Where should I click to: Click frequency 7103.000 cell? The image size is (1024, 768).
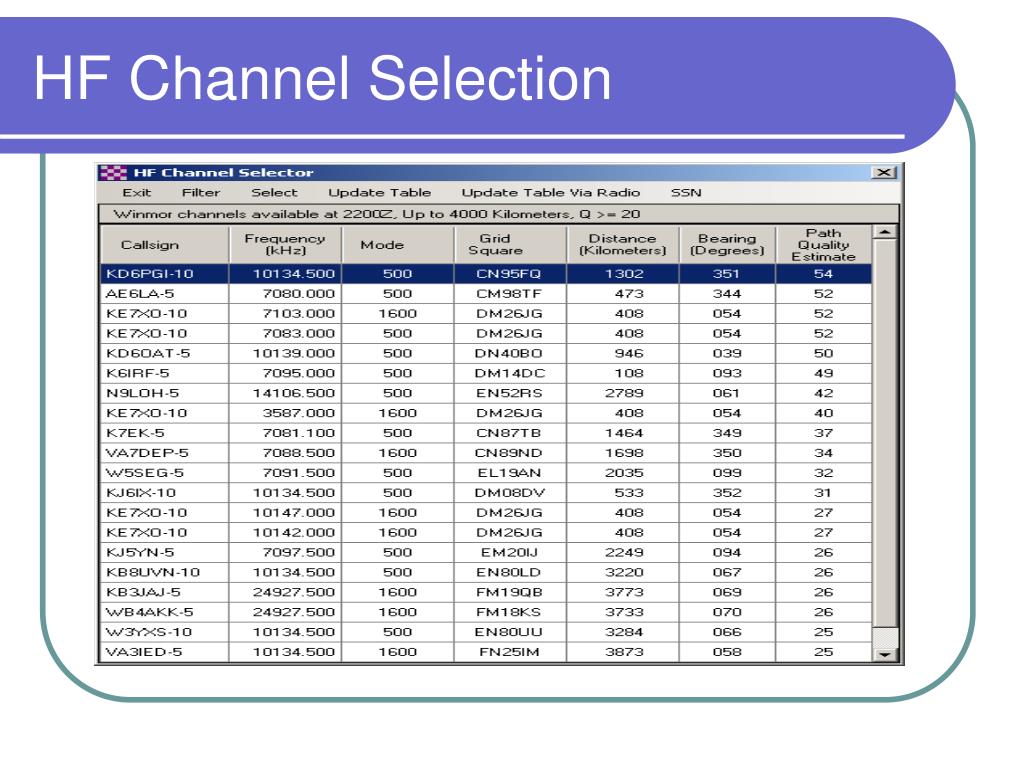click(x=285, y=313)
